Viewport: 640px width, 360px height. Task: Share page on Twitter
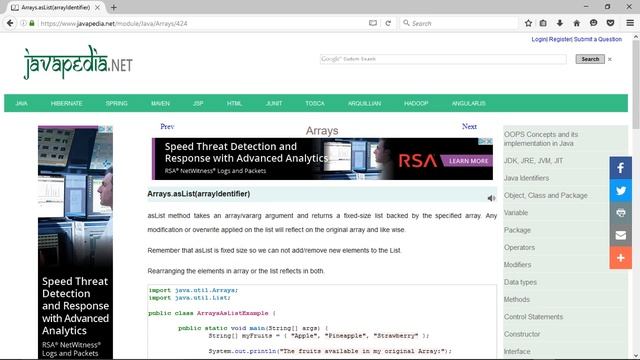620,190
